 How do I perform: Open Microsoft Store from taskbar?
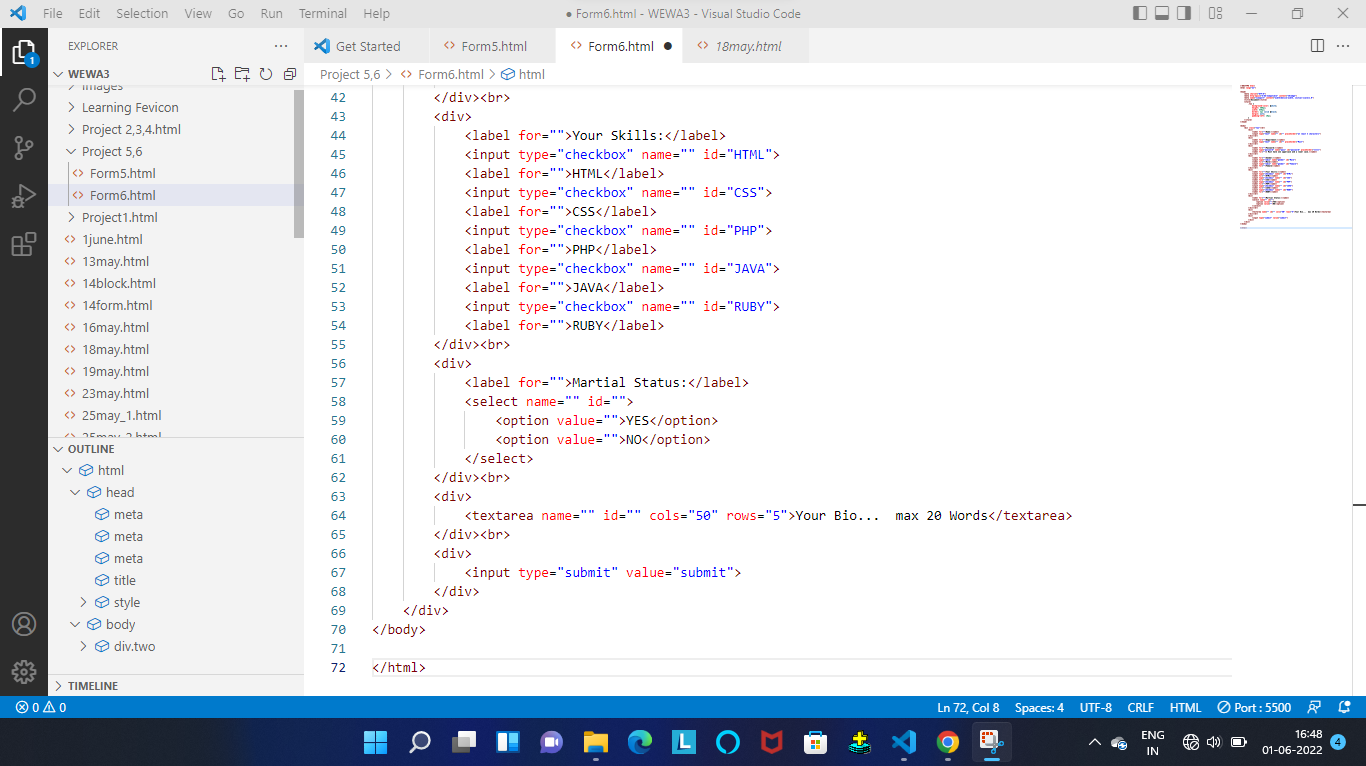click(x=815, y=742)
